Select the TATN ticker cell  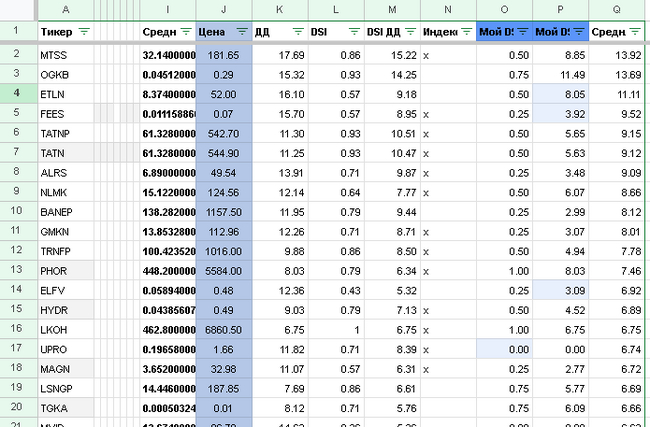(66, 153)
